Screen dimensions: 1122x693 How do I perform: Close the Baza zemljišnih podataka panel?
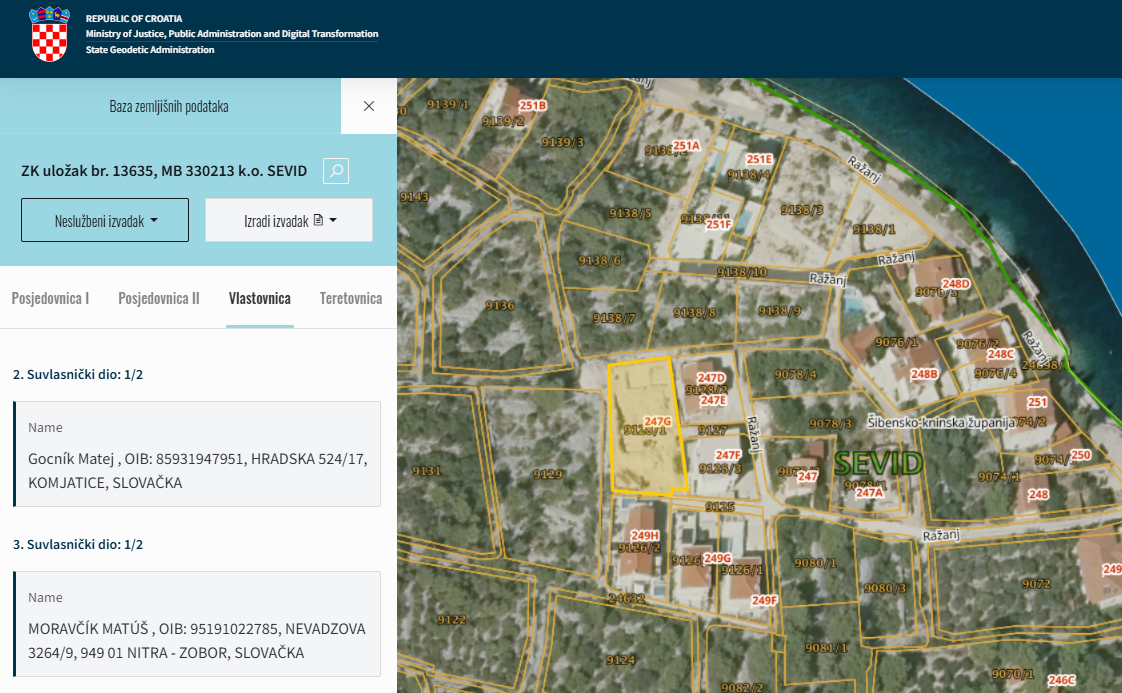(x=369, y=106)
